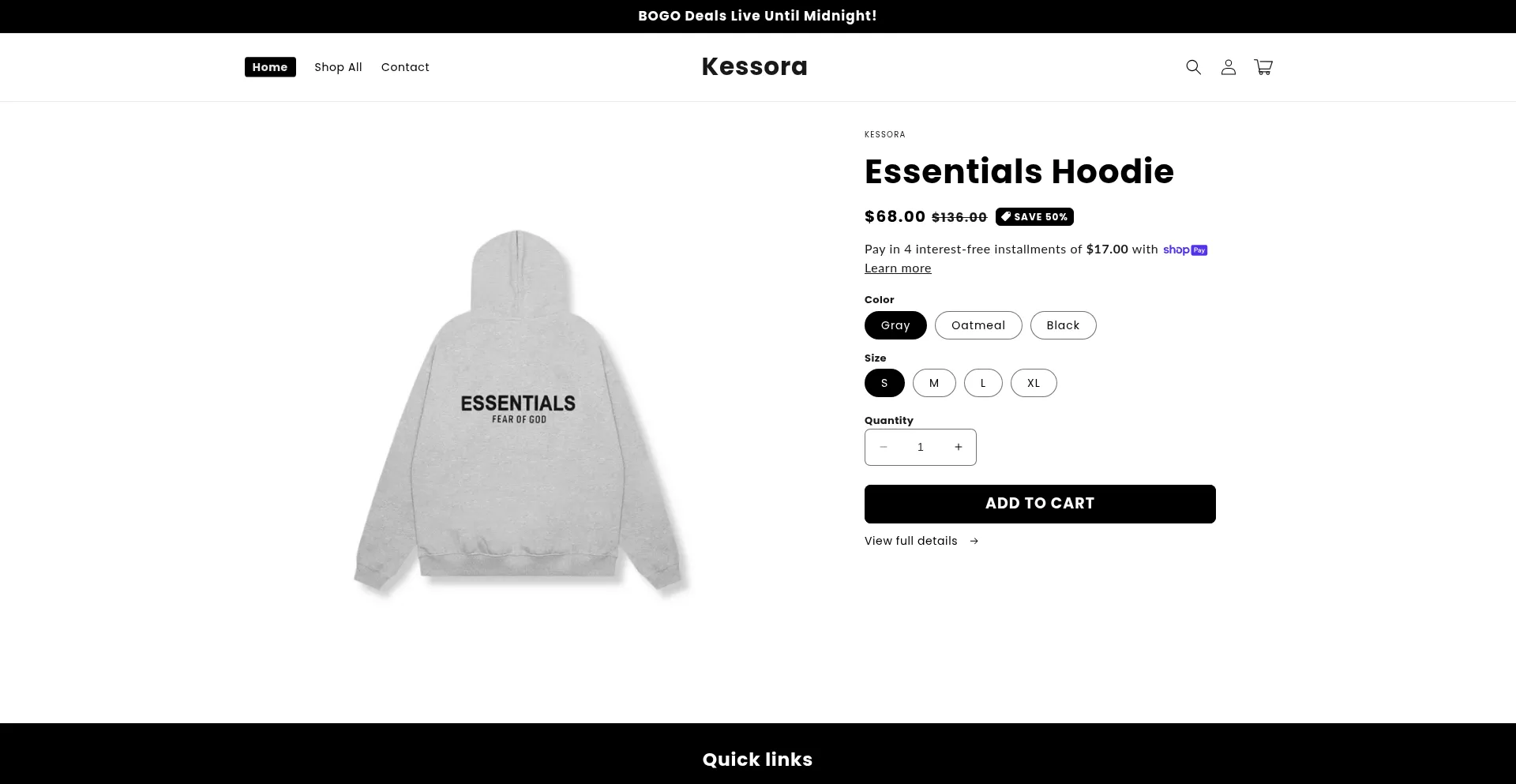Open the search magnifier icon
The height and width of the screenshot is (784, 1516).
1193,67
